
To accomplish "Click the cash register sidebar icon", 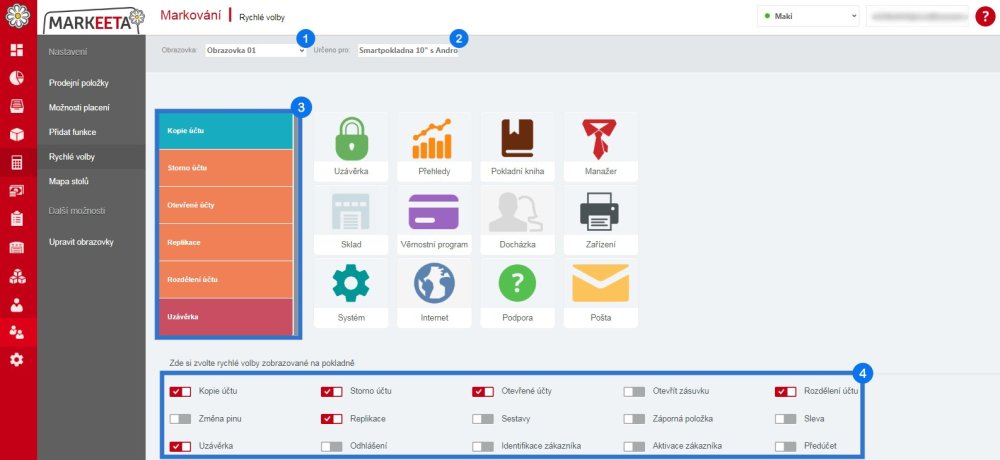I will [17, 248].
